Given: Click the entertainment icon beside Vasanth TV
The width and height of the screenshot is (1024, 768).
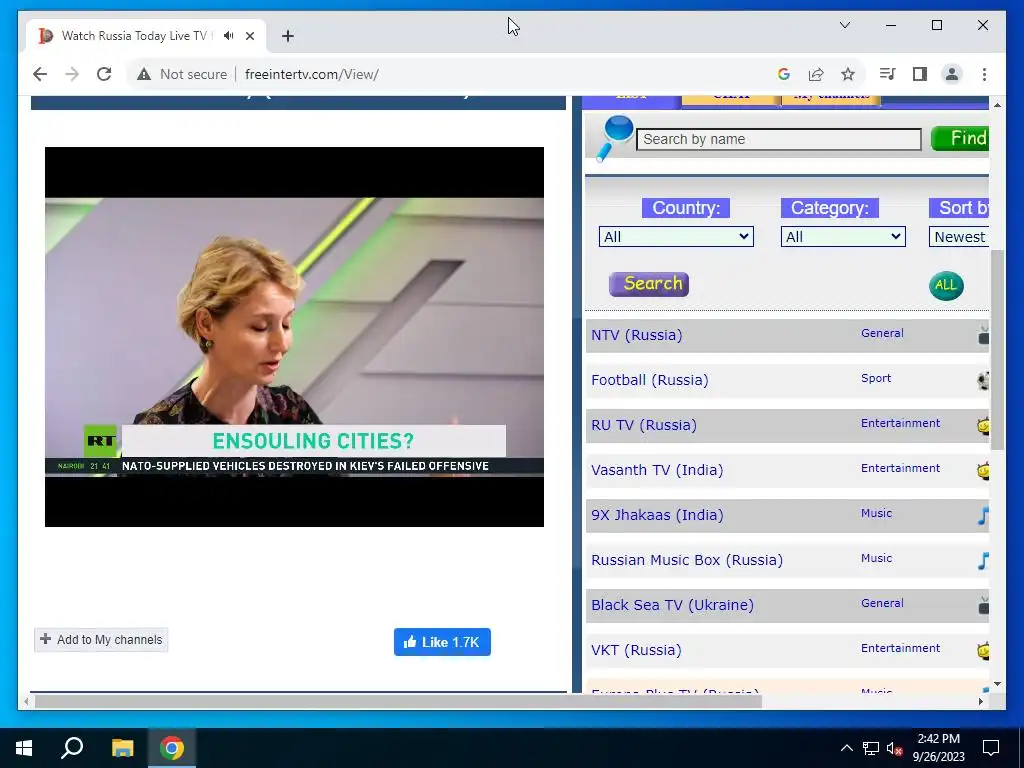Looking at the screenshot, I should pyautogui.click(x=984, y=470).
